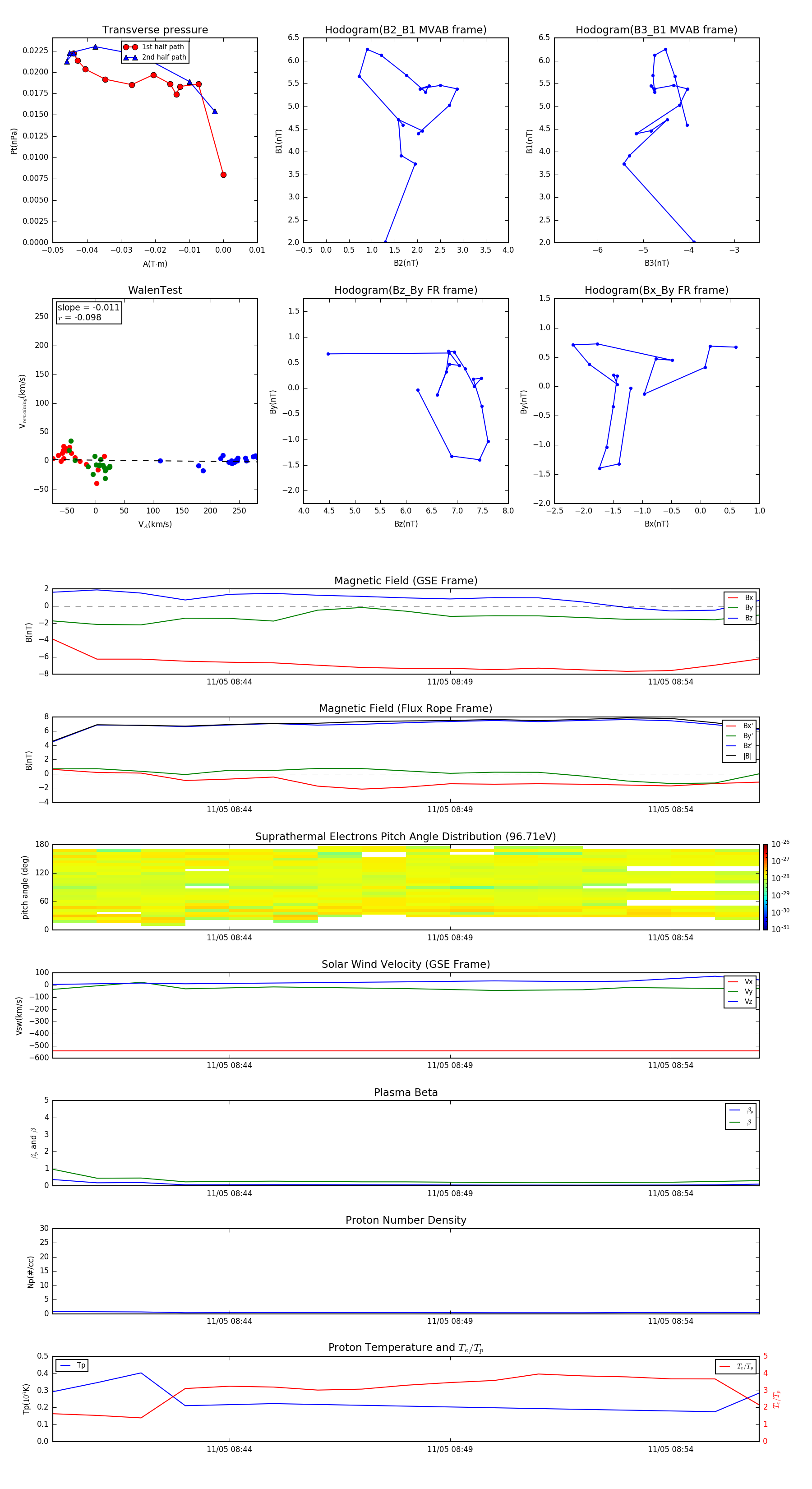Select the "slope = -0.011" annotation text
812x1489 pixels.
point(88,308)
